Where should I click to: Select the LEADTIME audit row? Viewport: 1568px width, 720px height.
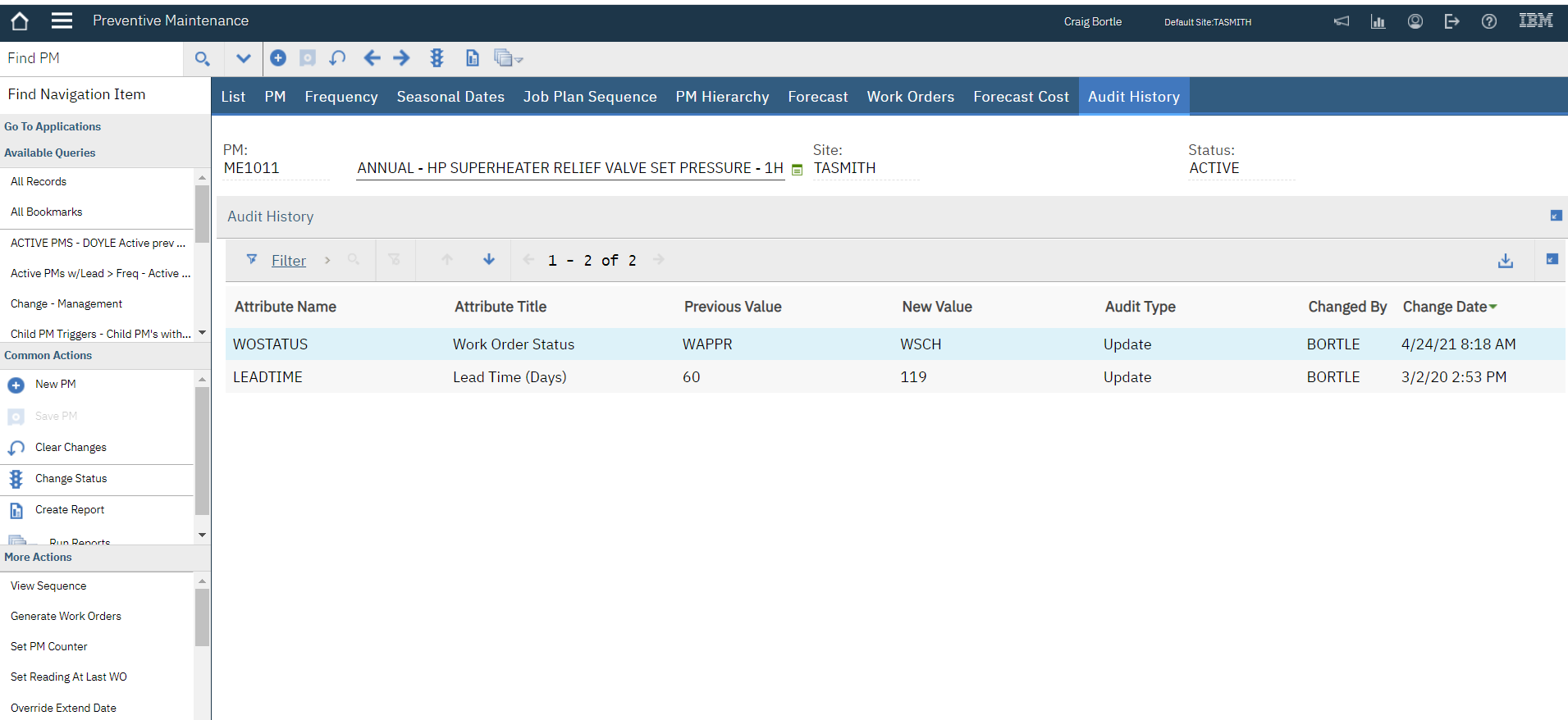(895, 377)
